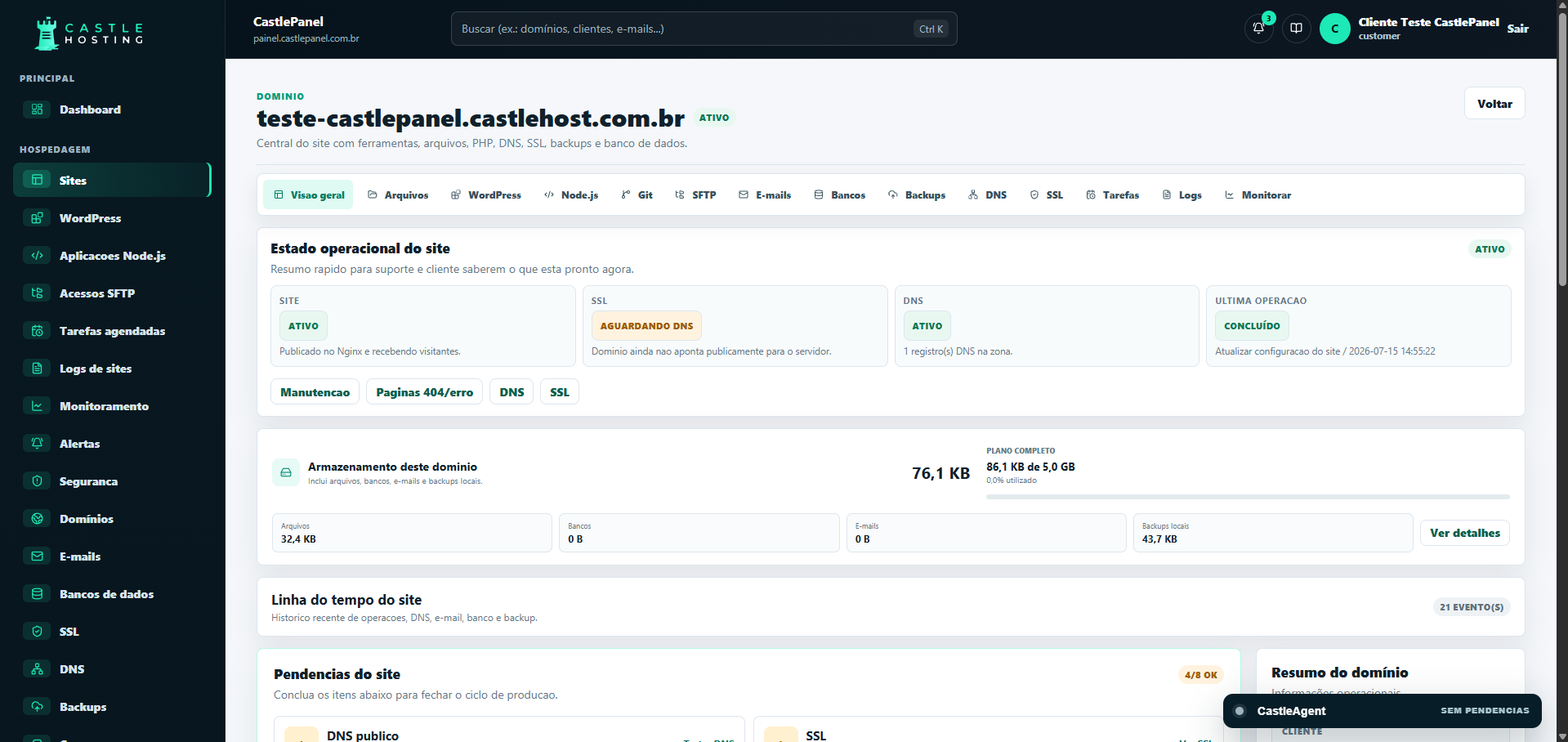Open the Git tab

pos(637,194)
